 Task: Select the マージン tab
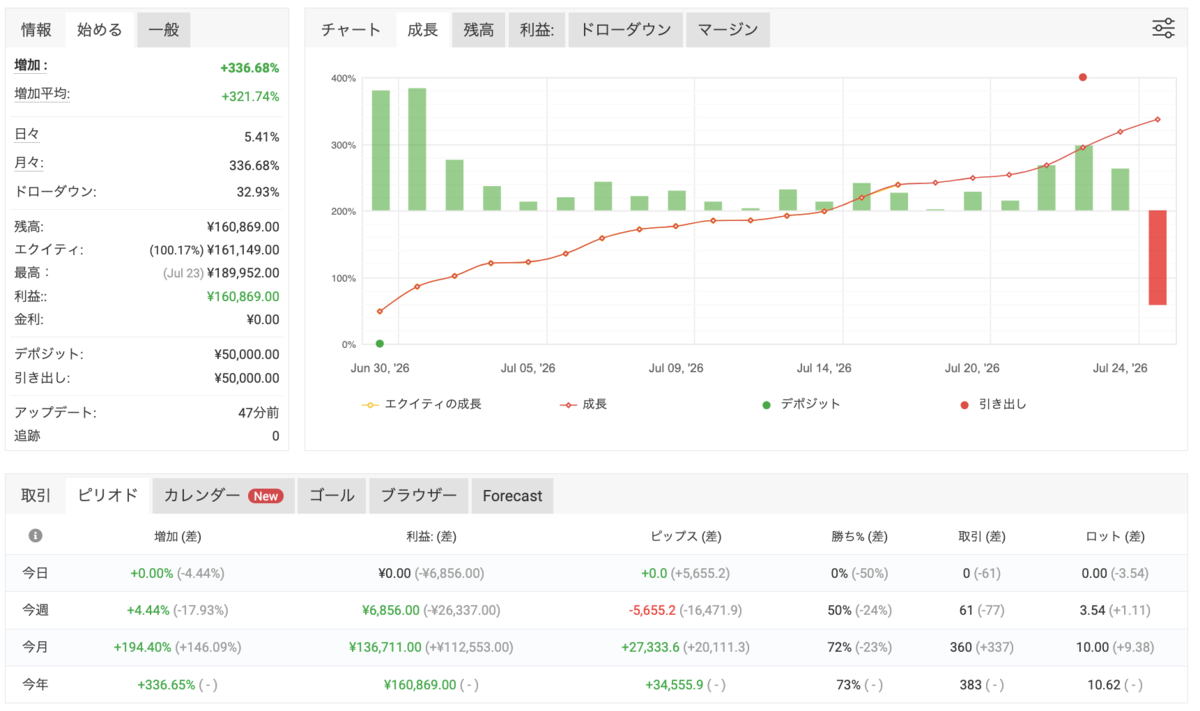click(728, 30)
